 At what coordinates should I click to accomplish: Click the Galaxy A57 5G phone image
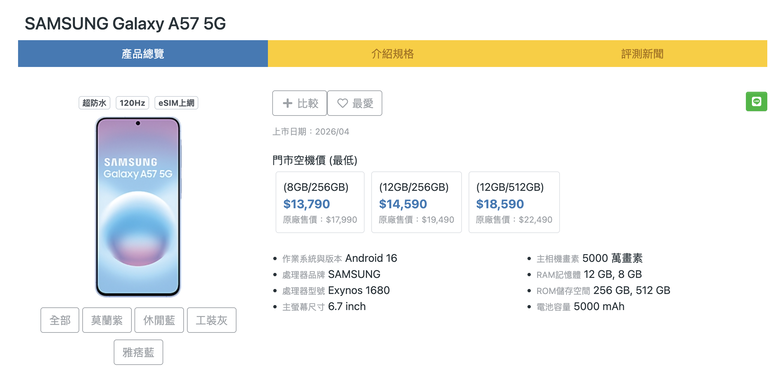click(x=138, y=207)
